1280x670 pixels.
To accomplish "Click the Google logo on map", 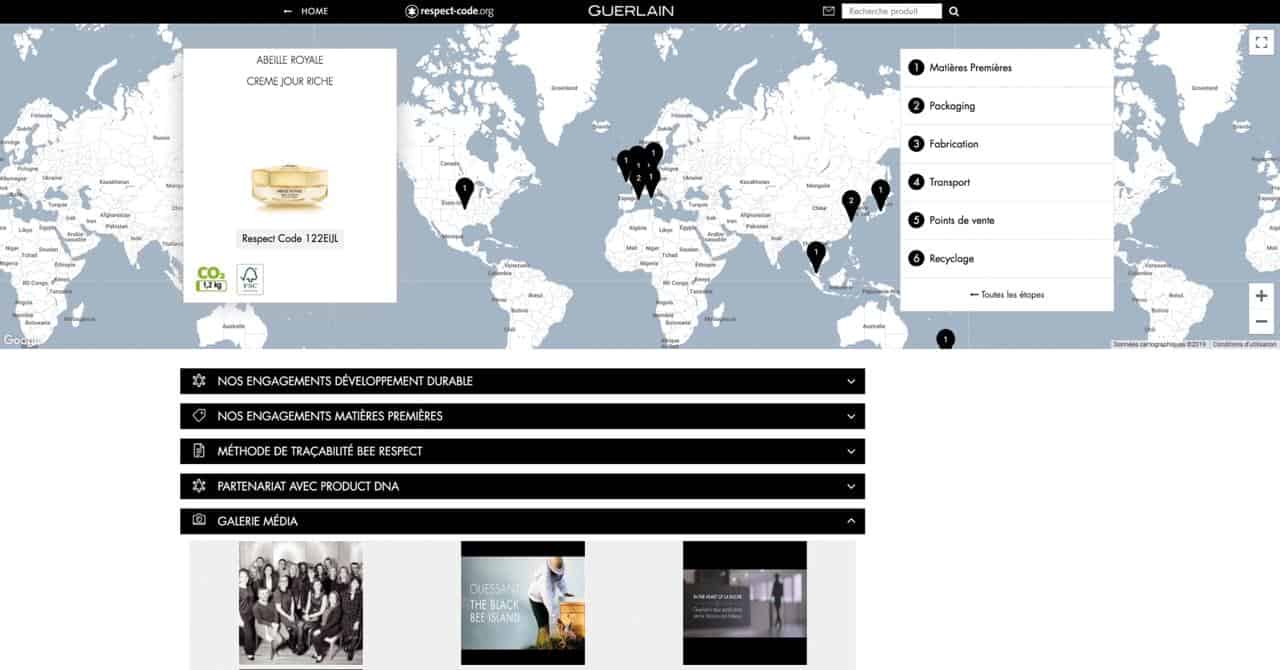I will pyautogui.click(x=20, y=341).
